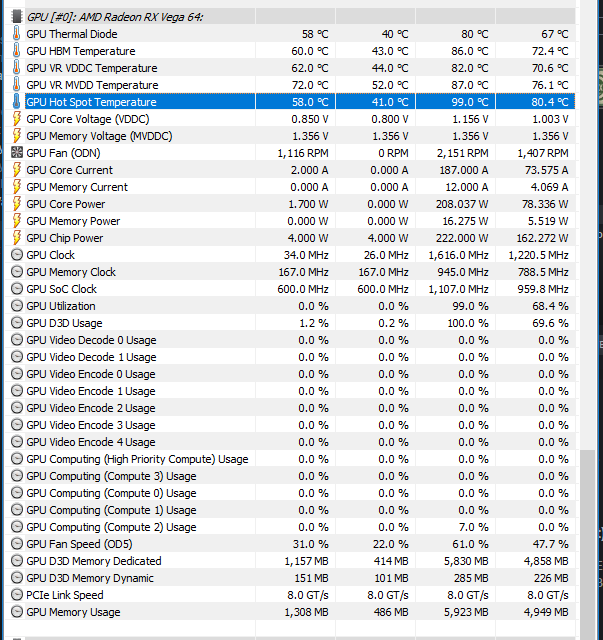The width and height of the screenshot is (603, 640).
Task: Select the GPU Memory Clock label
Action: [71, 272]
